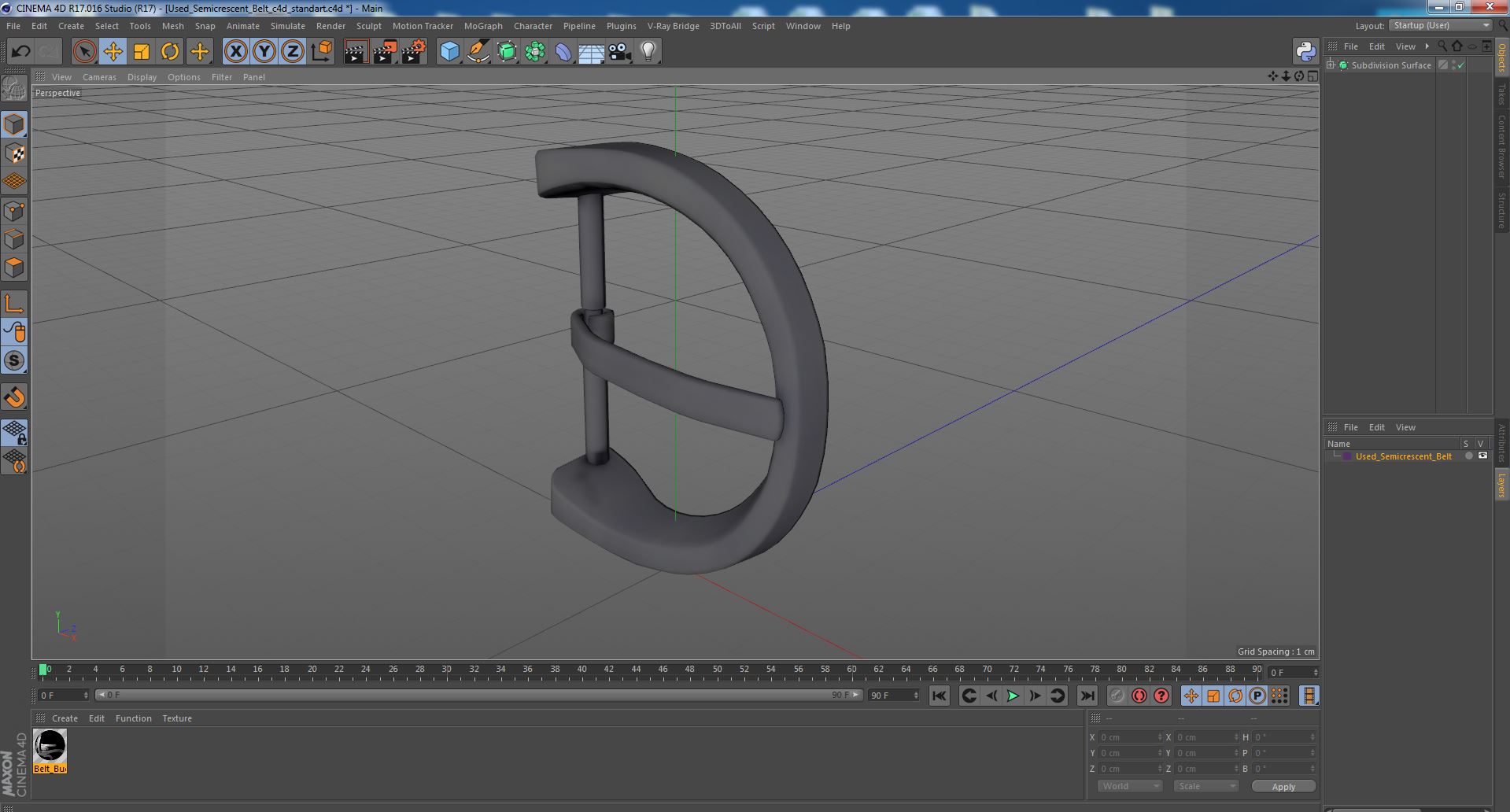Open the Objects side tab
This screenshot has width=1510, height=812.
[1501, 57]
